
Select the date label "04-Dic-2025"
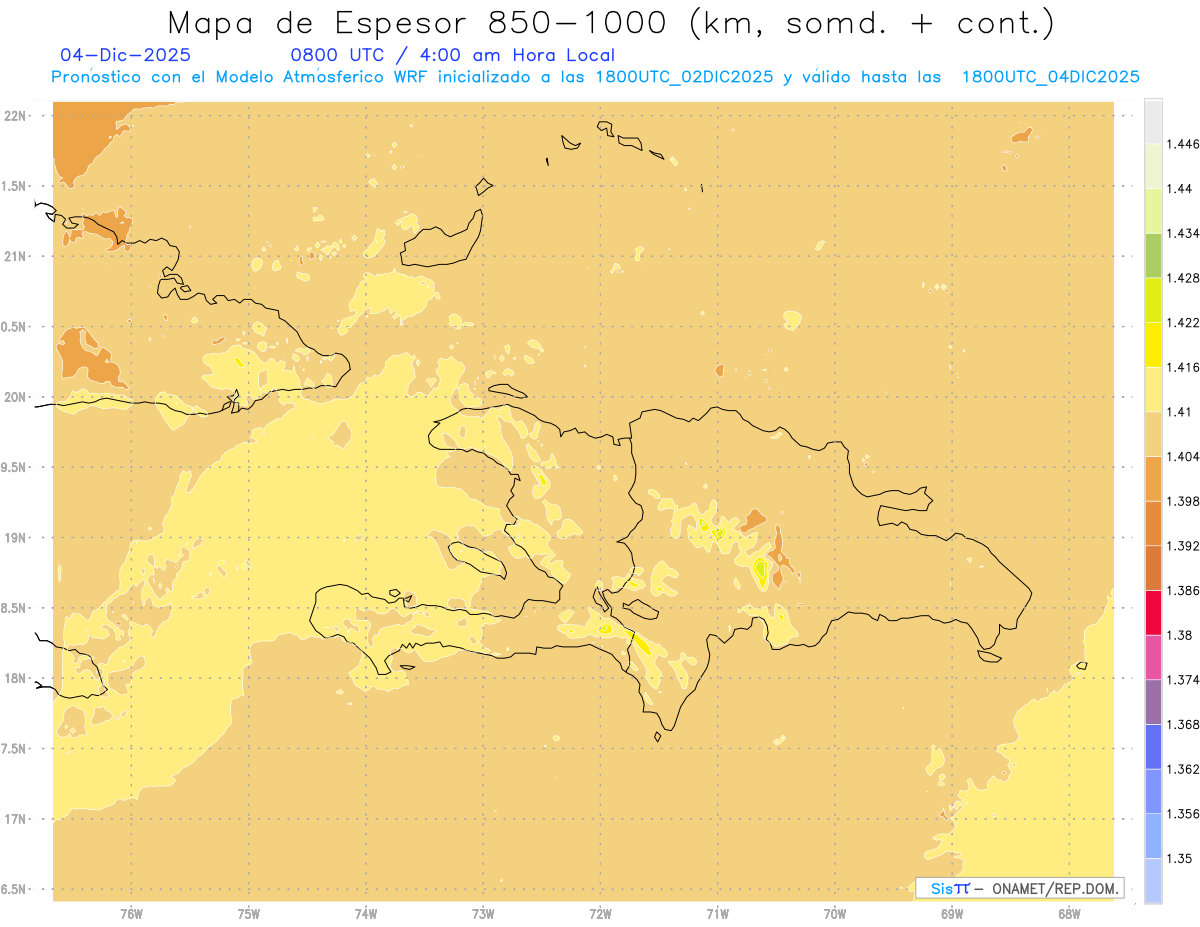click(125, 55)
